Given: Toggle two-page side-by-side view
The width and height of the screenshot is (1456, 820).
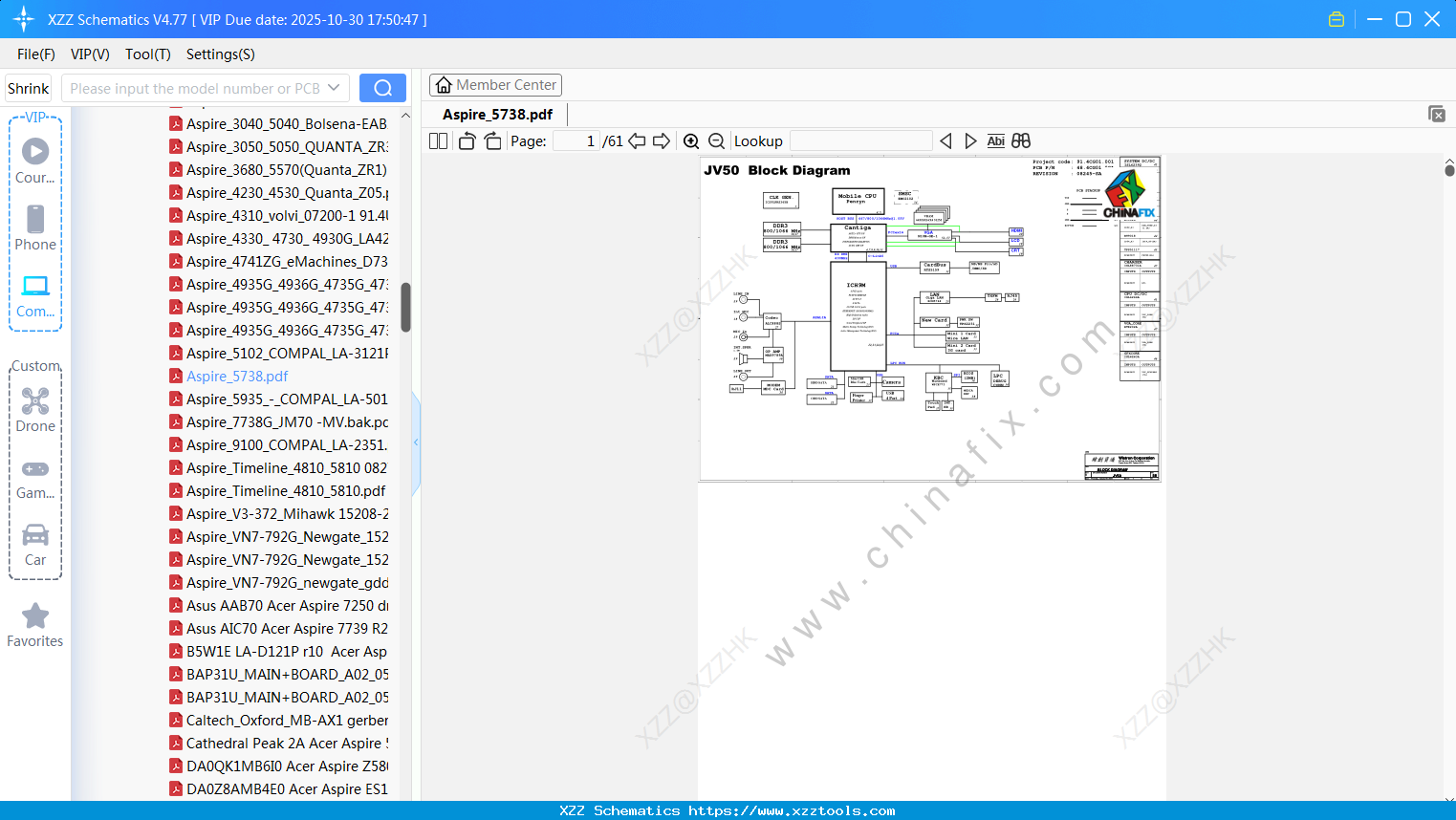Looking at the screenshot, I should coord(439,141).
